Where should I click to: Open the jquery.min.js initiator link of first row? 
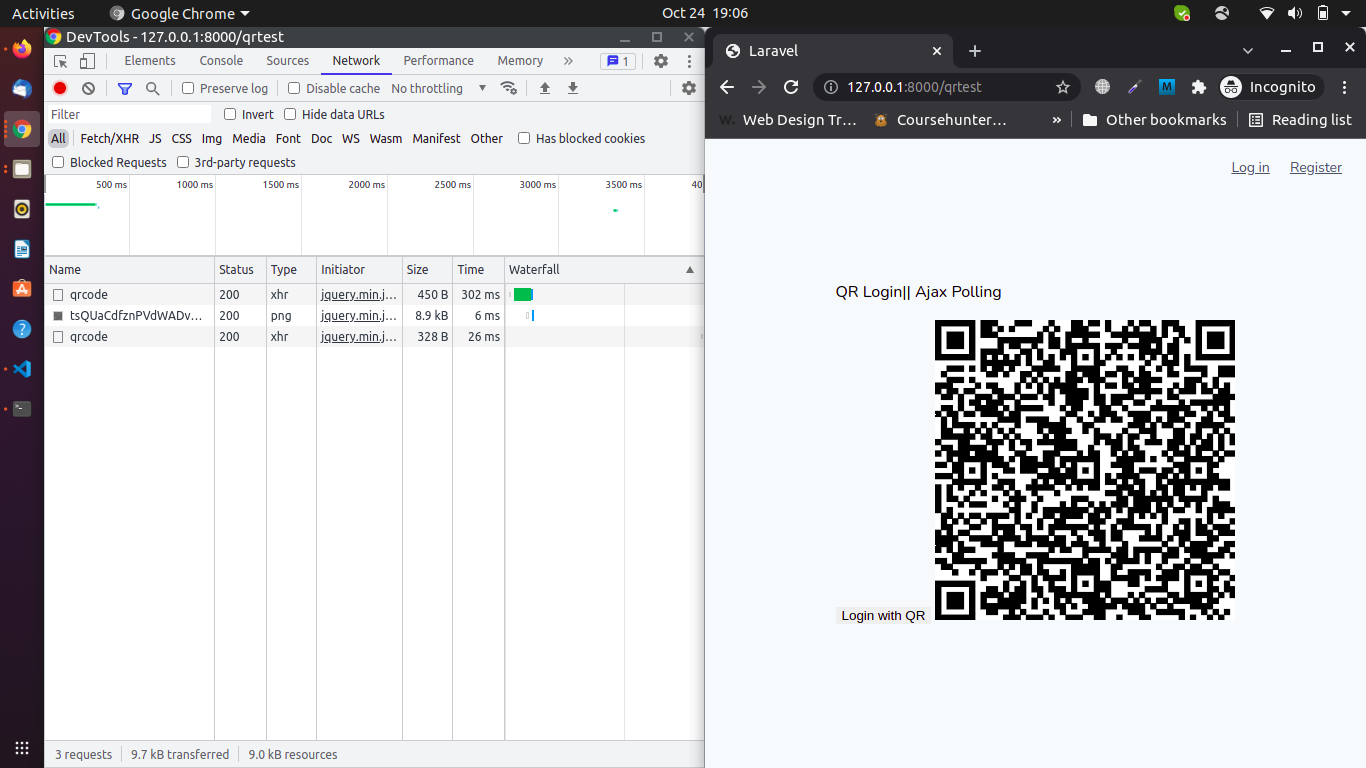pyautogui.click(x=359, y=295)
